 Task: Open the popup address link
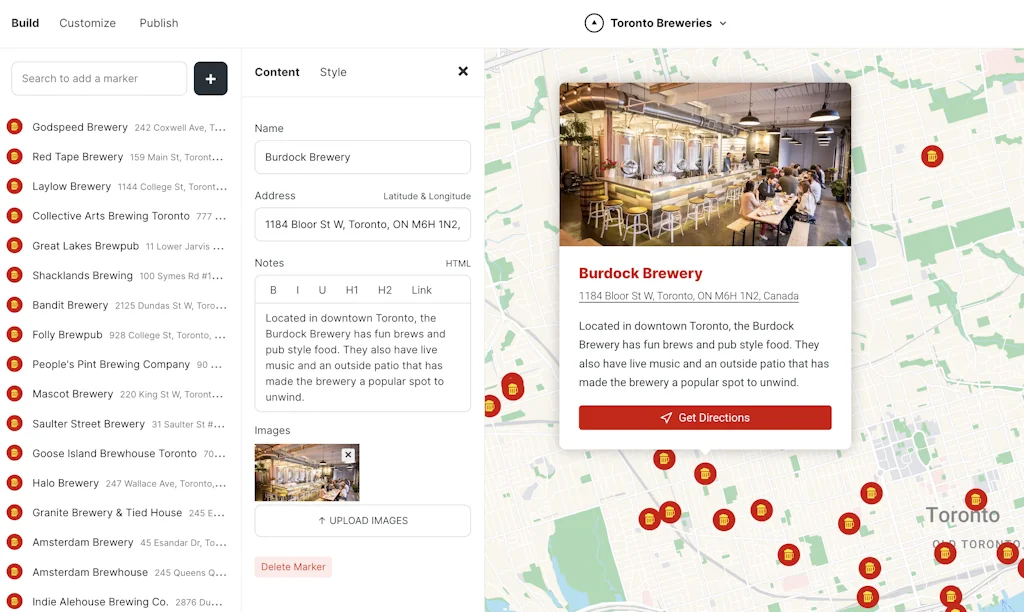coord(688,296)
